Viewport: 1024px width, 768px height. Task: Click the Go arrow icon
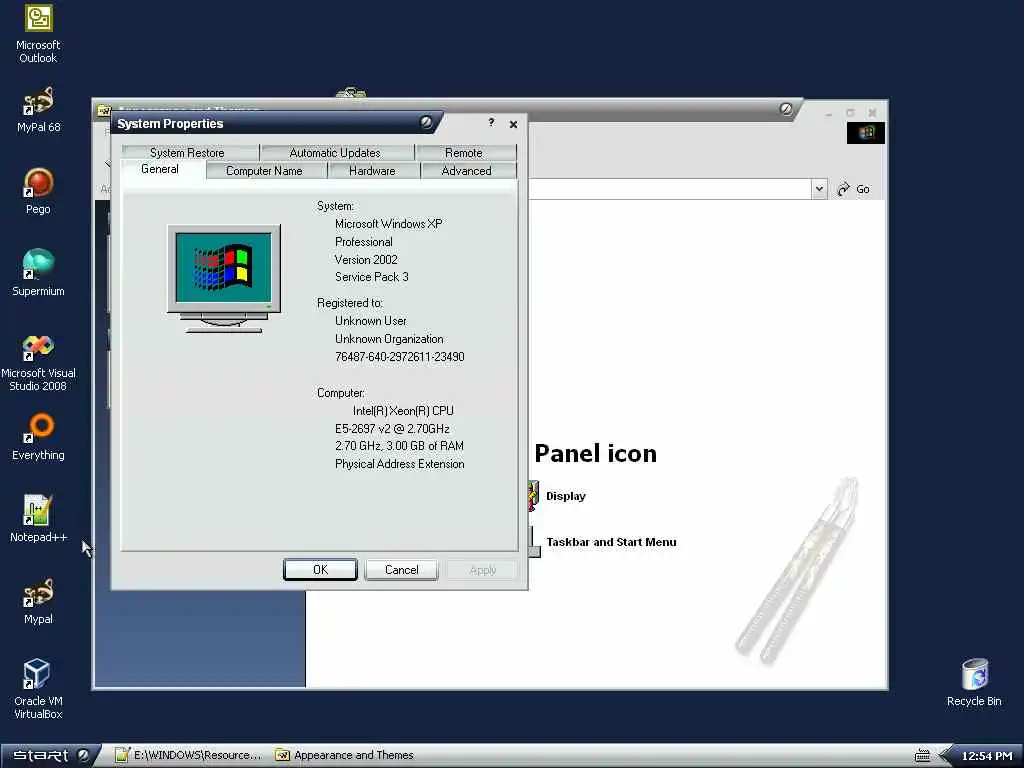(x=844, y=189)
